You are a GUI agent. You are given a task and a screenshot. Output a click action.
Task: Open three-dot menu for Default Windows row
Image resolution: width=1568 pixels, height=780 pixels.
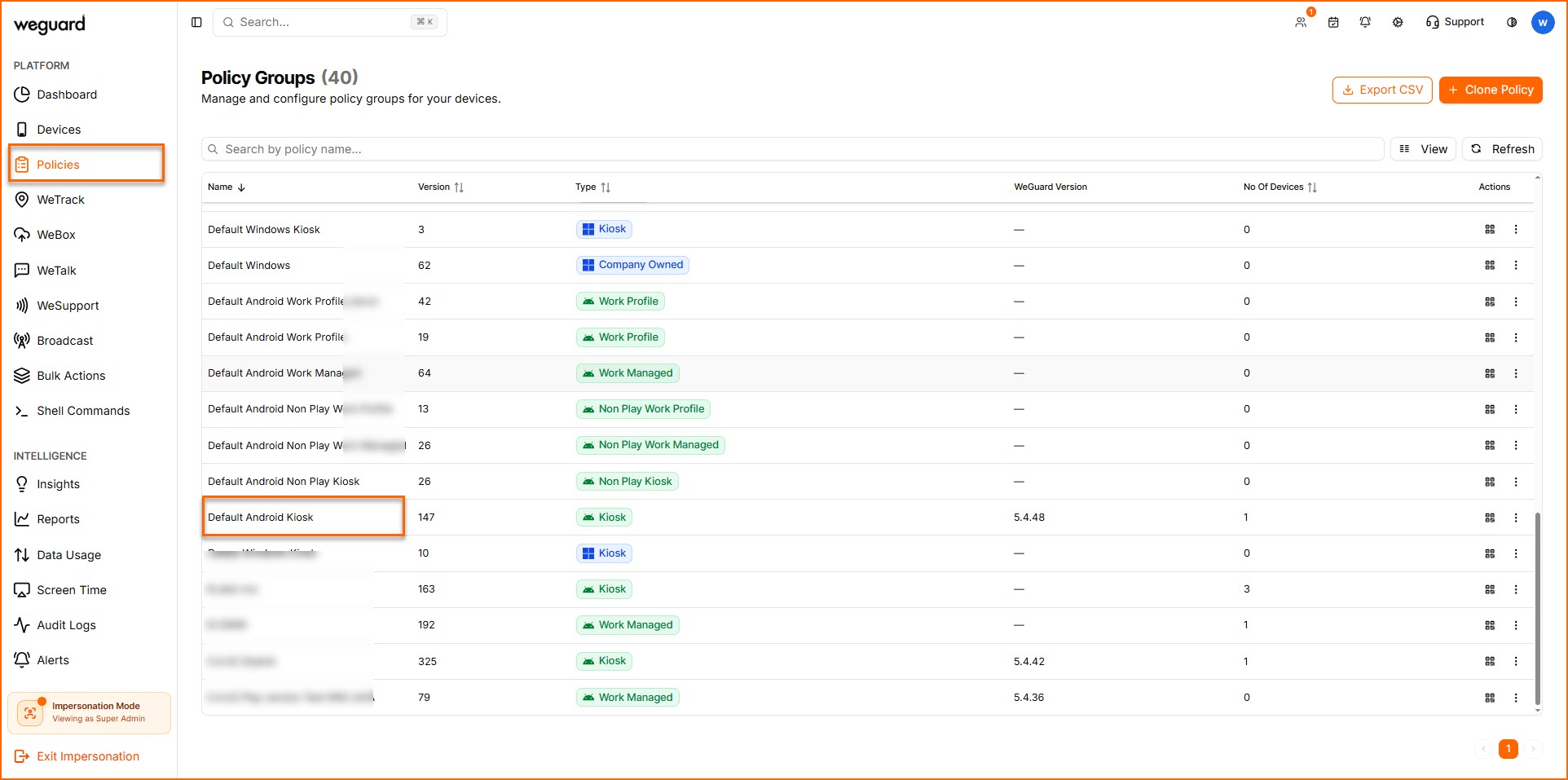[x=1516, y=266]
